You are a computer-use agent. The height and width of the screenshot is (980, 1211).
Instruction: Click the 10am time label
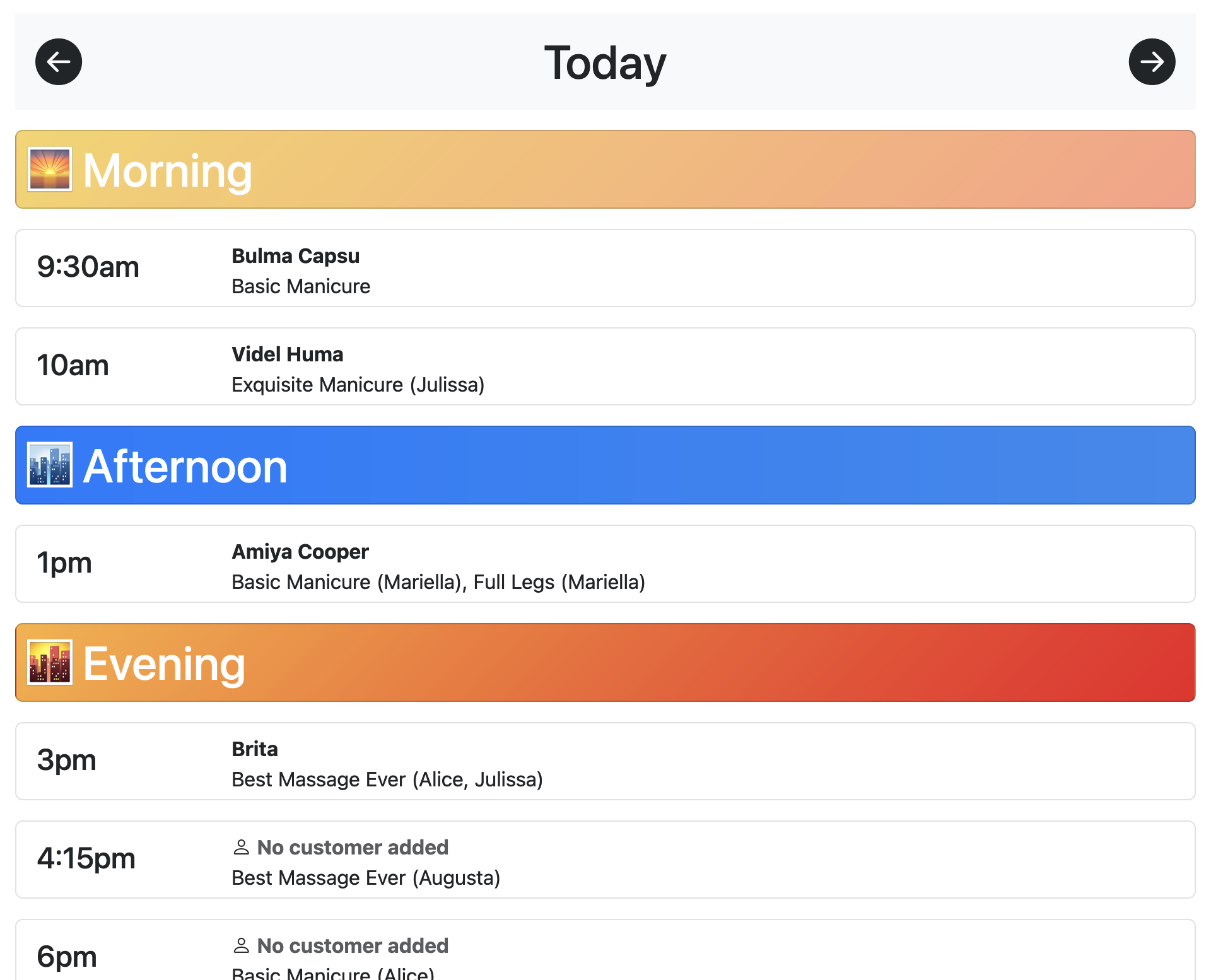73,366
